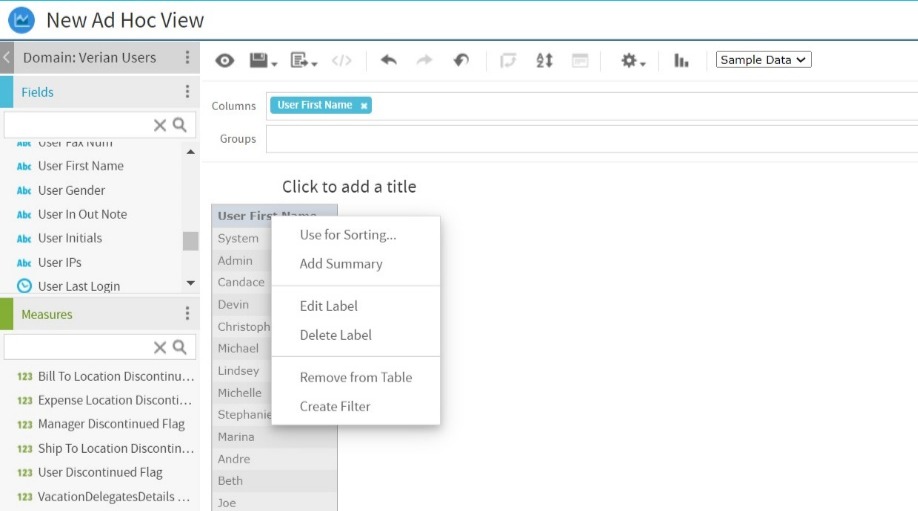Click the Undo All icon

461,60
